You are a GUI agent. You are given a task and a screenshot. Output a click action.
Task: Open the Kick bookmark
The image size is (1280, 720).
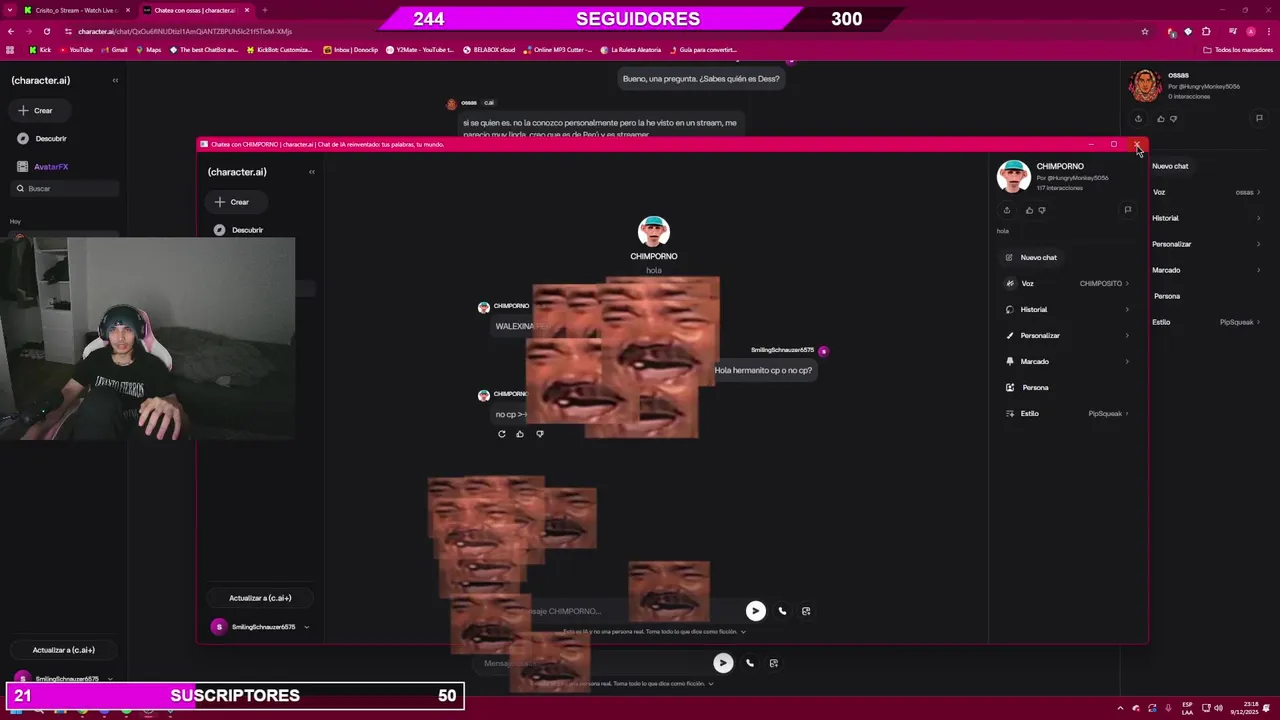click(x=40, y=50)
